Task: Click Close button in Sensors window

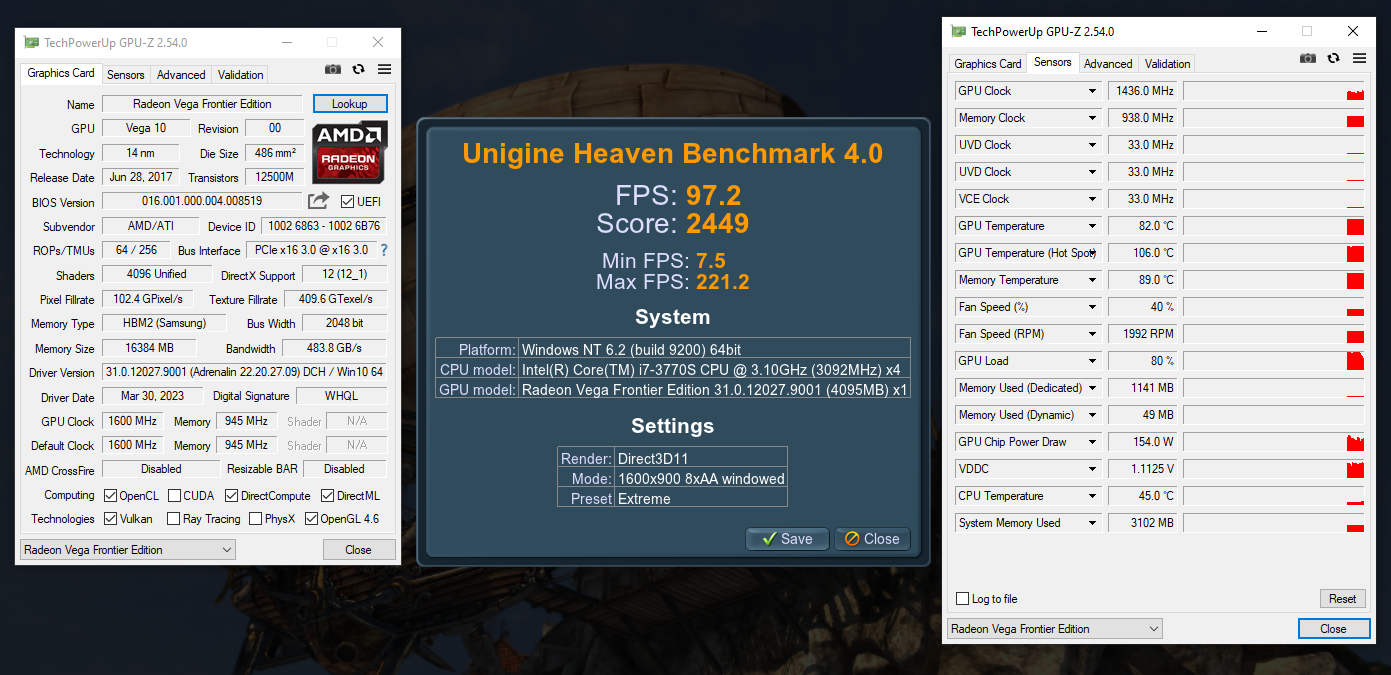Action: 1333,629
